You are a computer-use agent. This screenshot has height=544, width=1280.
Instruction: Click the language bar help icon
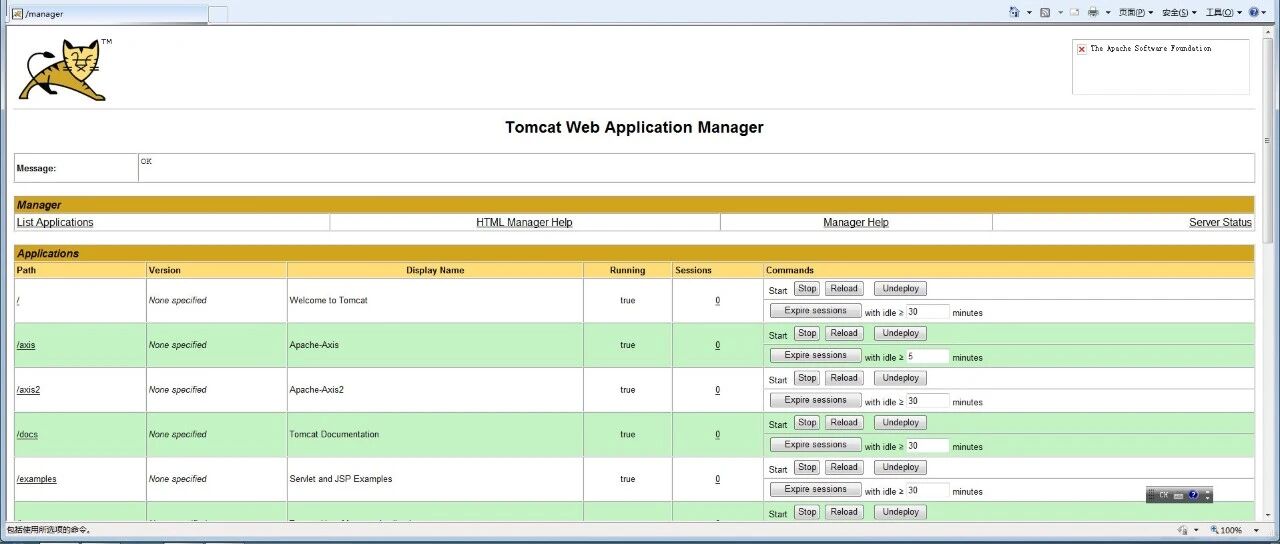[1193, 495]
